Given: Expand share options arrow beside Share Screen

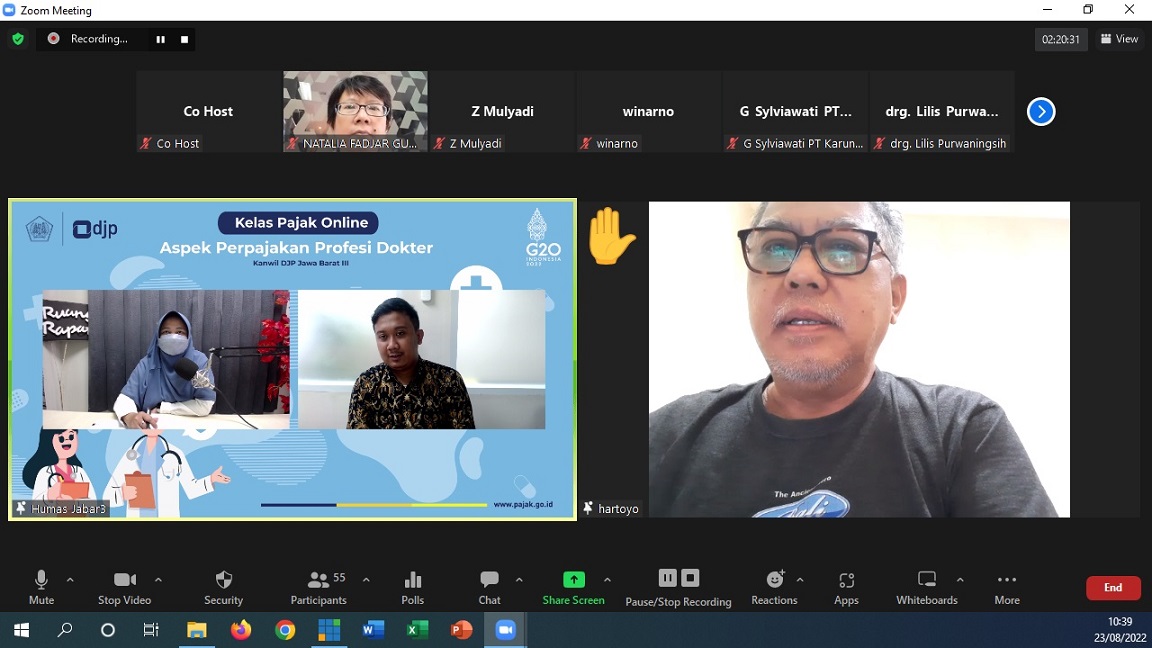Looking at the screenshot, I should pyautogui.click(x=607, y=580).
